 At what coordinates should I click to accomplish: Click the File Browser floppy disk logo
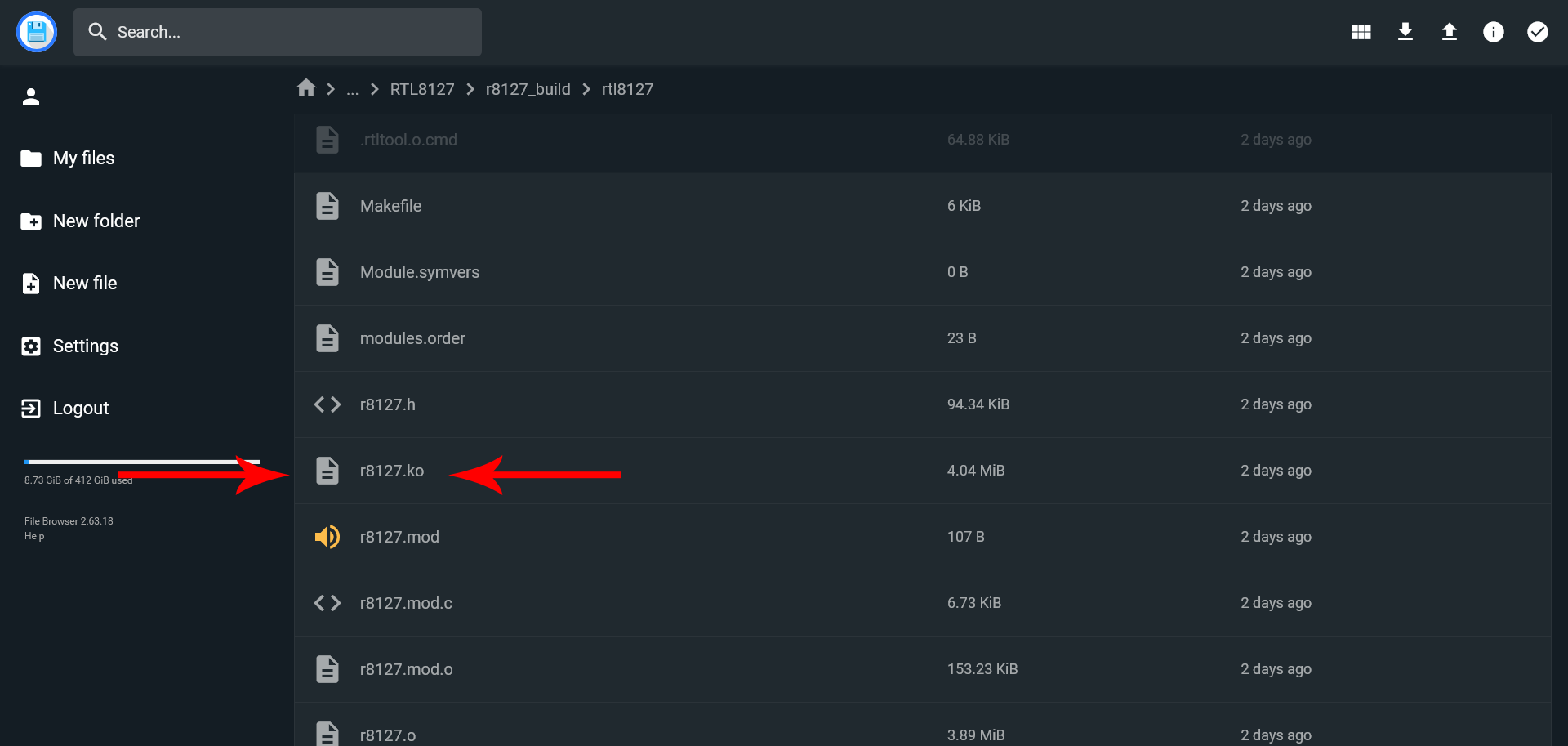[37, 32]
